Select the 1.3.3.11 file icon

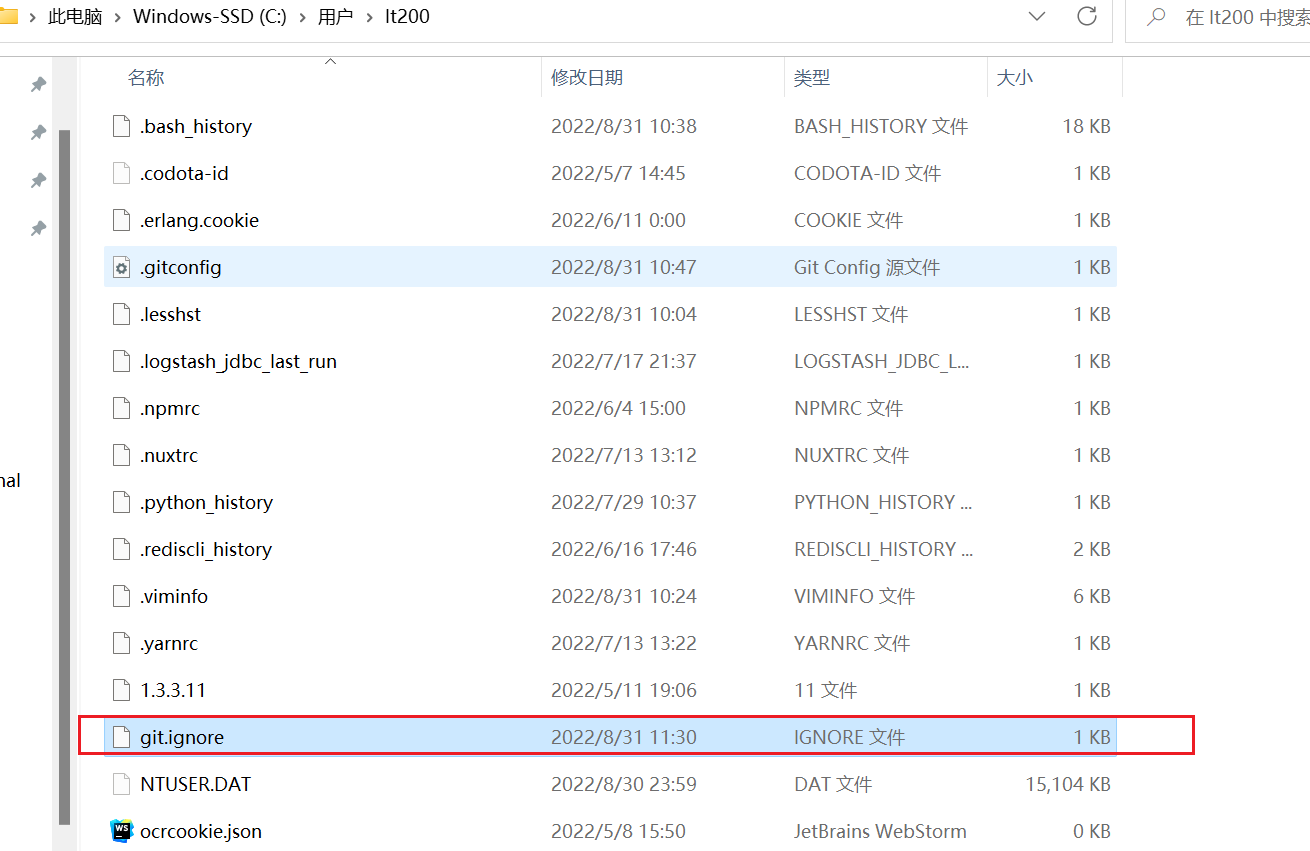pyautogui.click(x=121, y=690)
